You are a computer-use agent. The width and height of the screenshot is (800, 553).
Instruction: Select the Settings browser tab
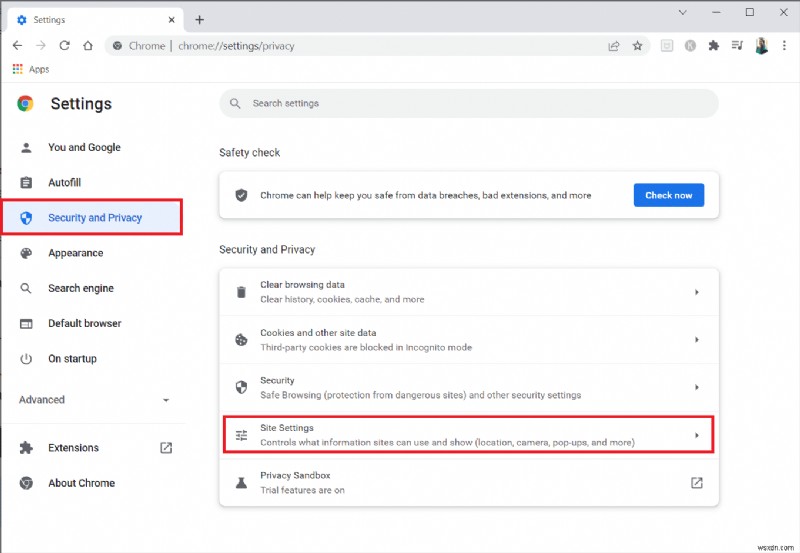point(95,20)
